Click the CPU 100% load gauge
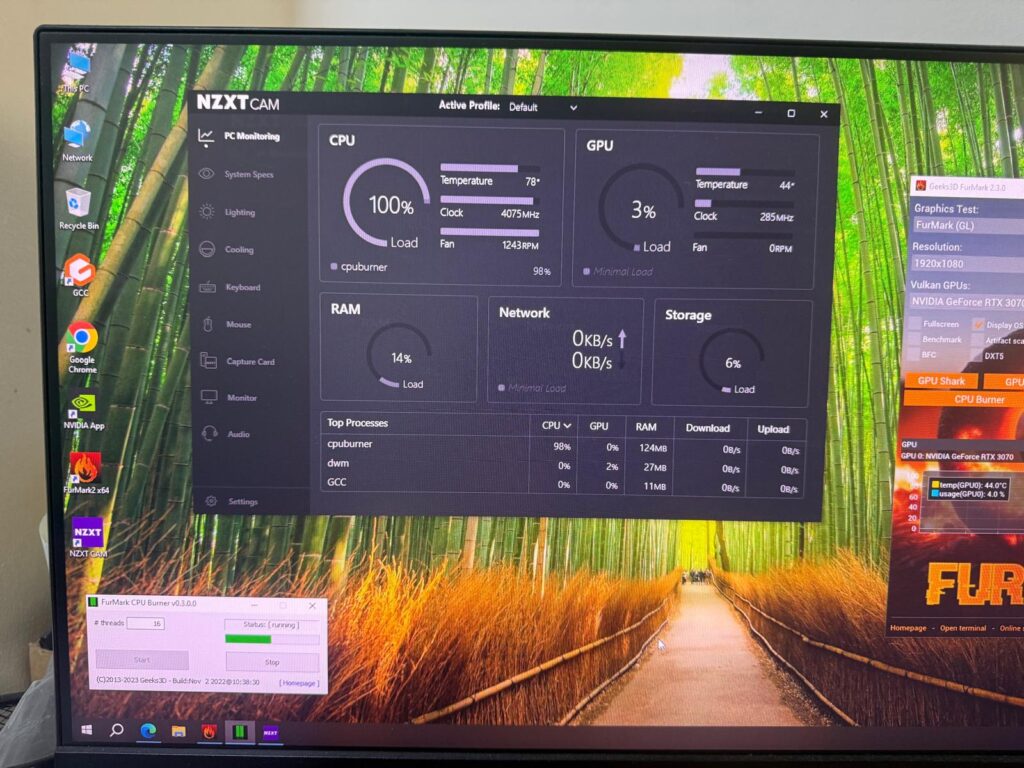 coord(387,204)
